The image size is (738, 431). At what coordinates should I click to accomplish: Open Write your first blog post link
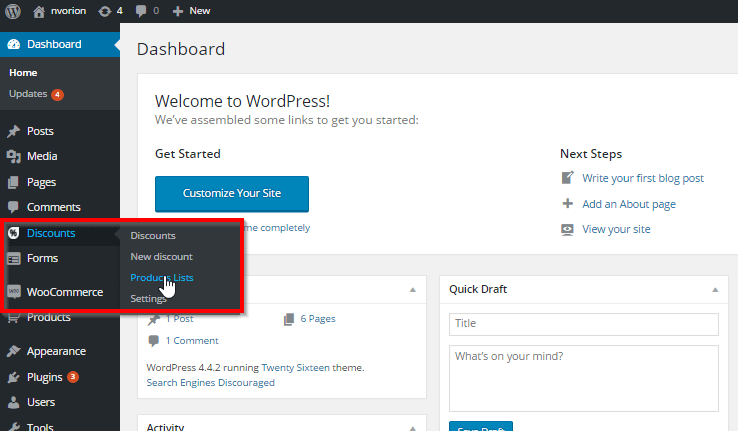[x=642, y=178]
